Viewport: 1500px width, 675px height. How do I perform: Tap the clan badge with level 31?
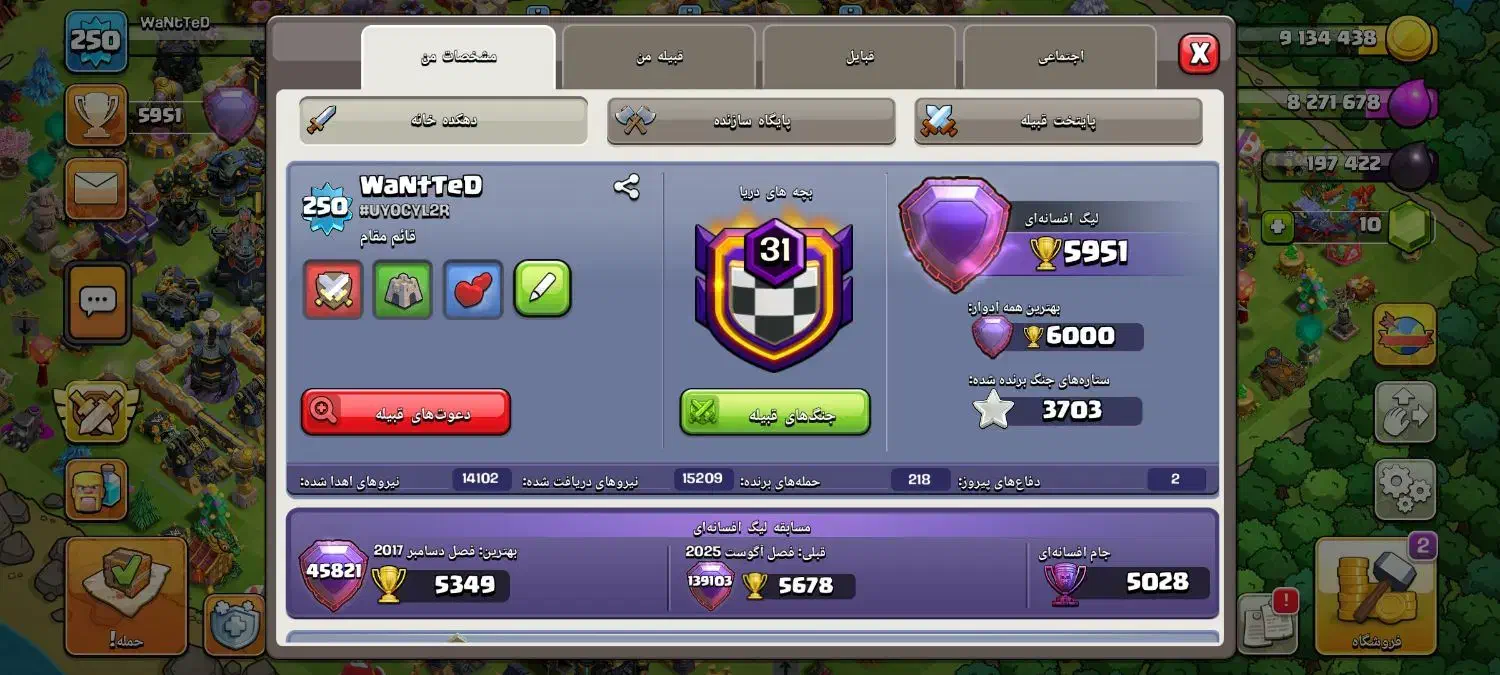pos(775,294)
